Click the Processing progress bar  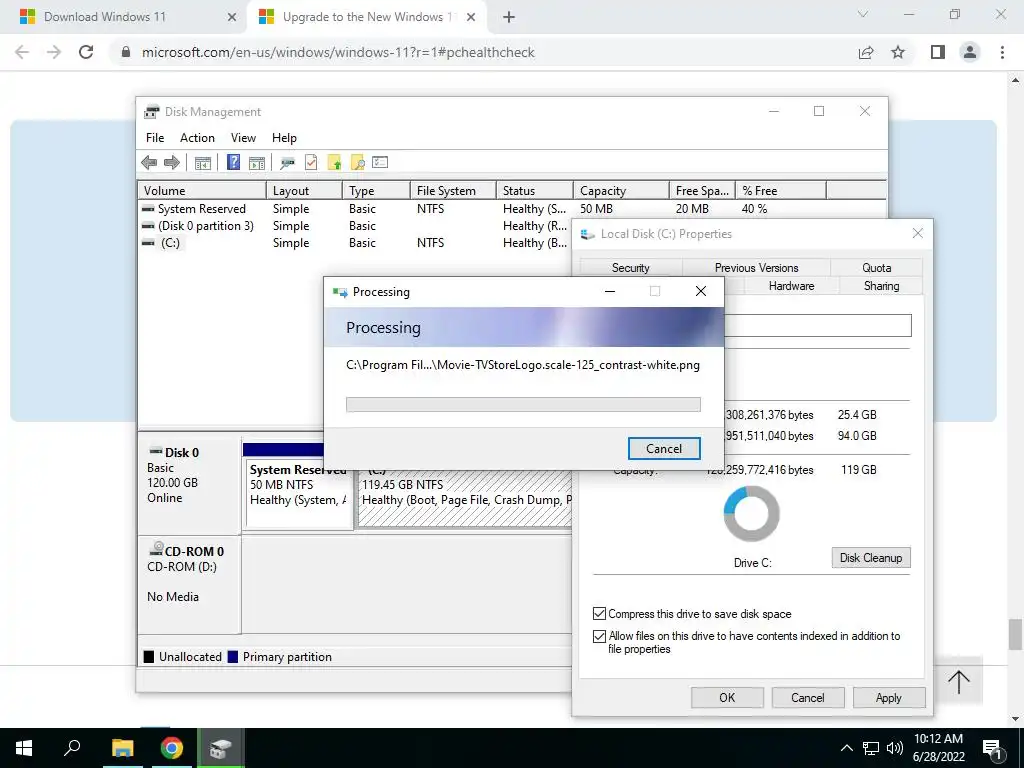[x=523, y=404]
